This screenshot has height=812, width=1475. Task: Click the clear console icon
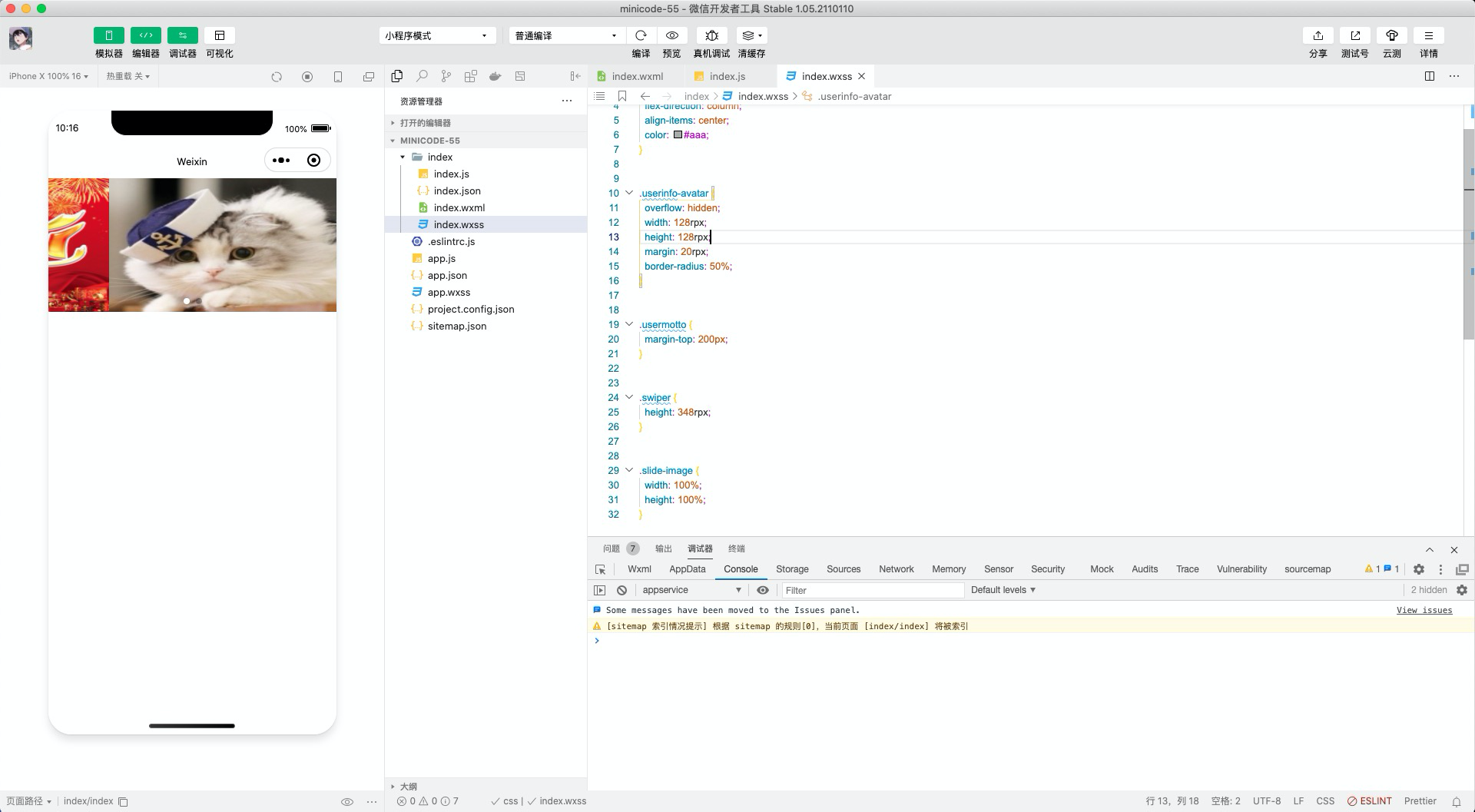coord(621,590)
